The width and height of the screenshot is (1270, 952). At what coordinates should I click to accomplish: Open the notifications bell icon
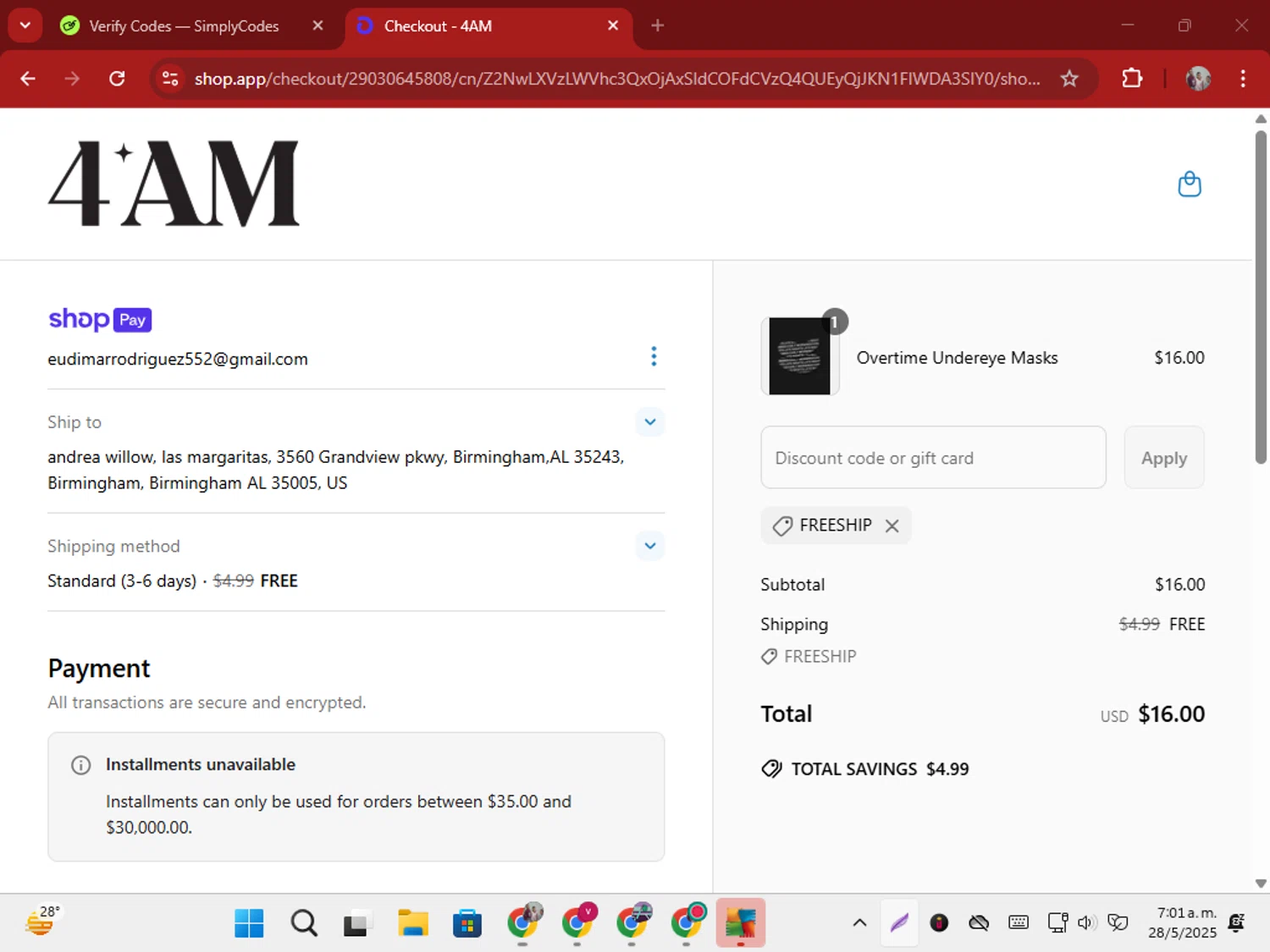coord(1237,923)
